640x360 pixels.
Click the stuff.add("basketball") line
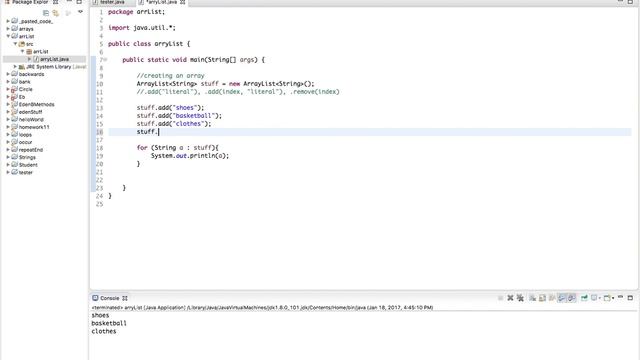(179, 116)
